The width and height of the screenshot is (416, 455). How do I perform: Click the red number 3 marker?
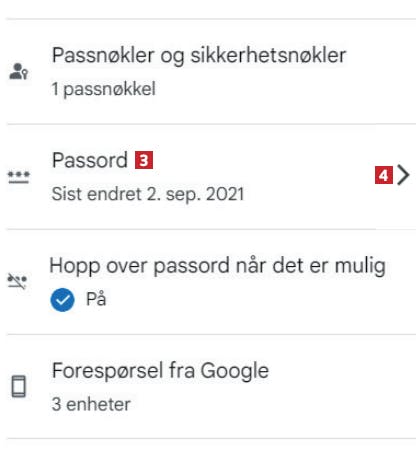click(x=144, y=160)
